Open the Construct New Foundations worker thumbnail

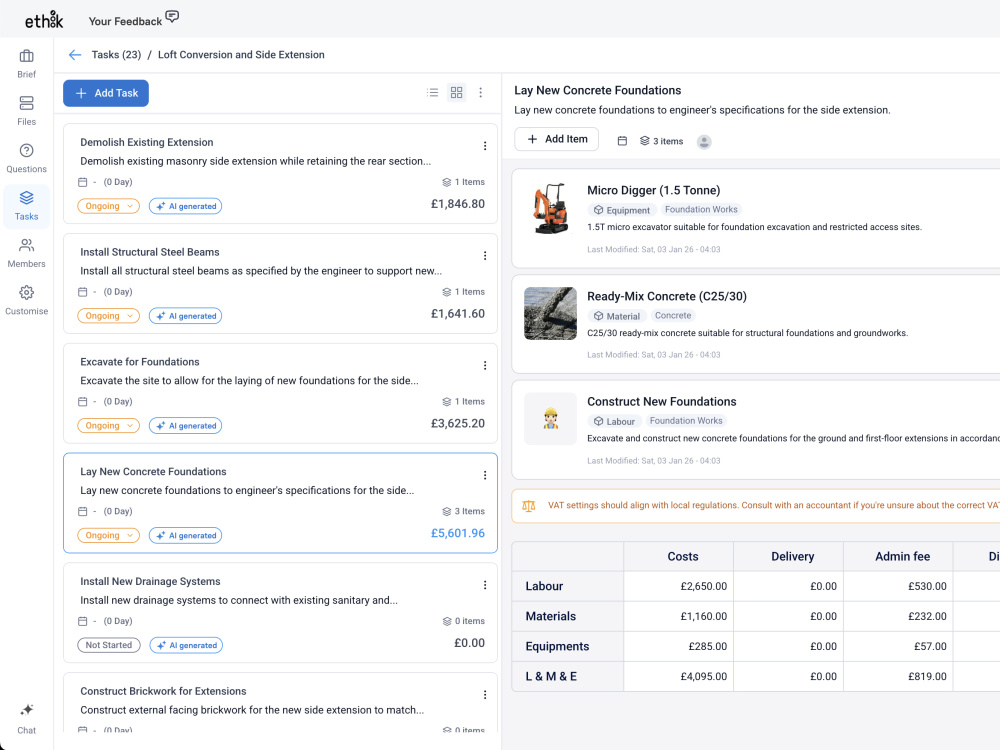point(550,419)
